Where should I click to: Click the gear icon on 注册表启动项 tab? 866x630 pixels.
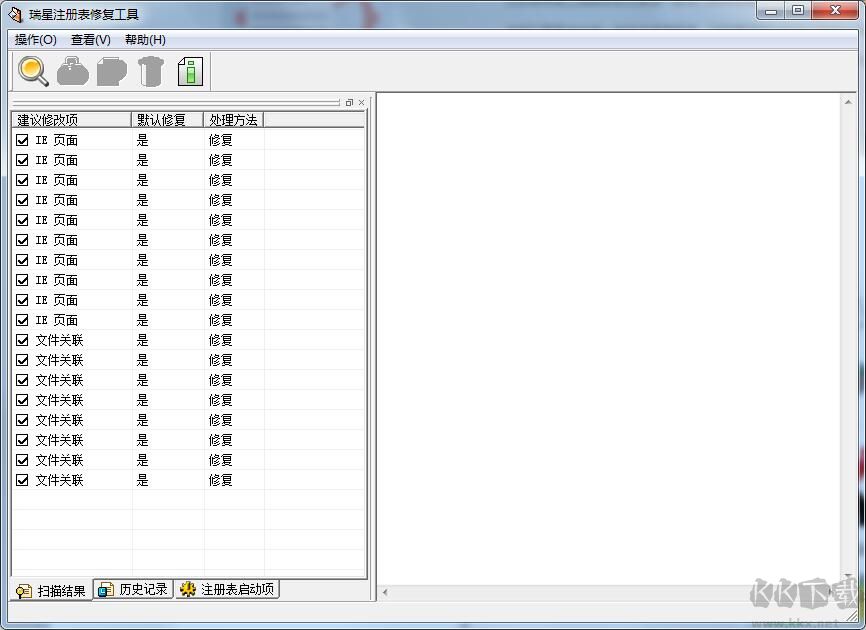point(188,590)
